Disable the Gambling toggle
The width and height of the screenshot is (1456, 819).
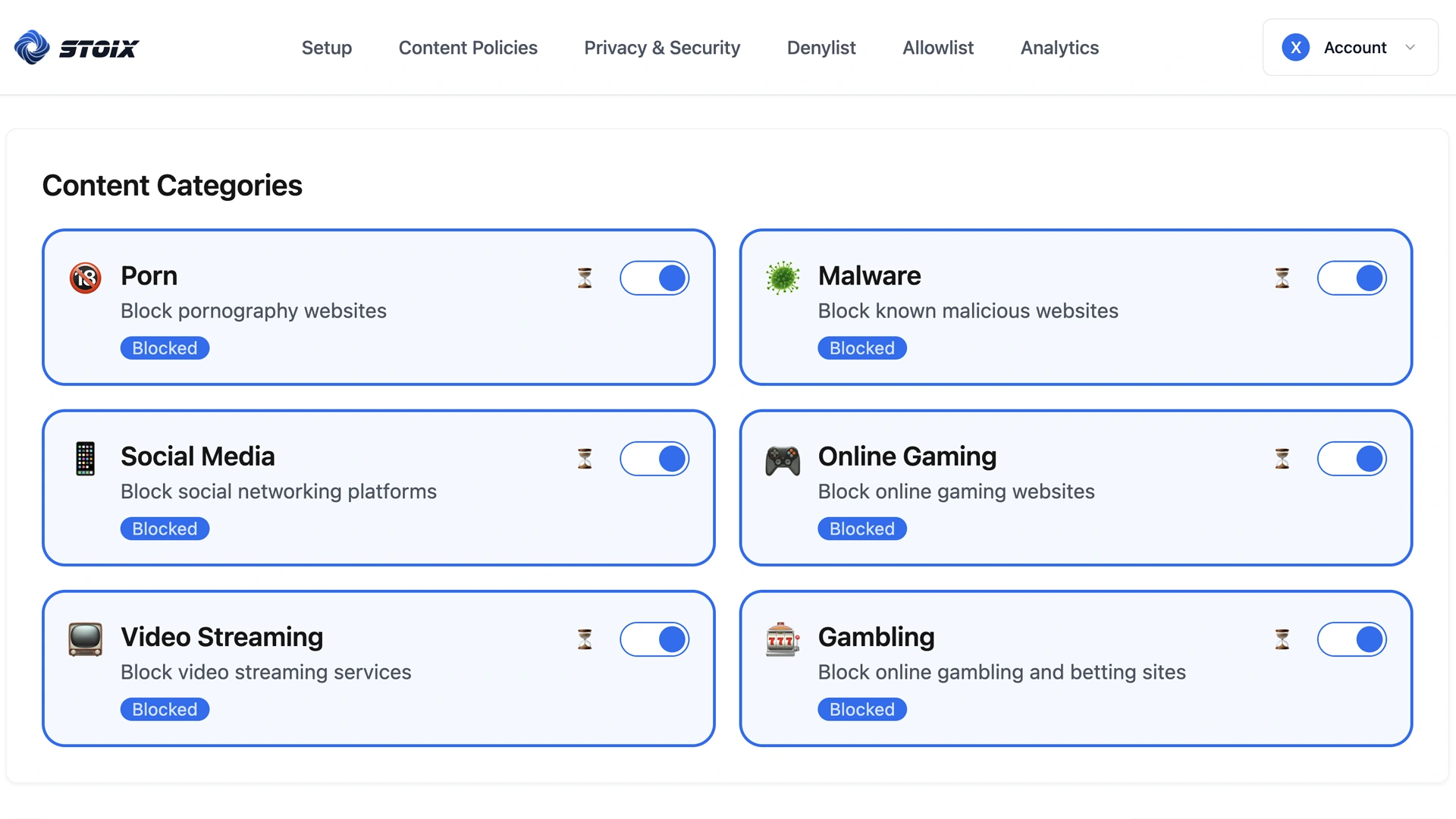pyautogui.click(x=1352, y=639)
